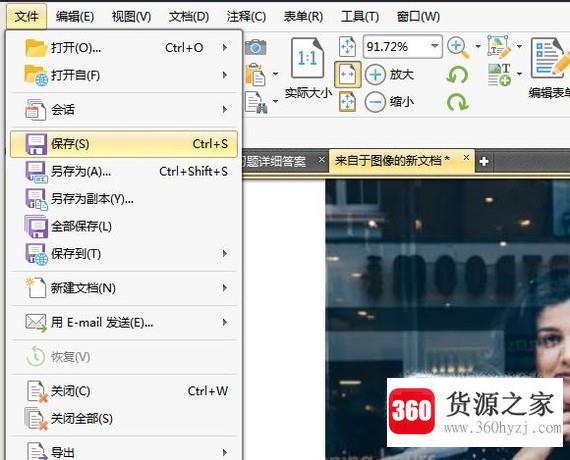The width and height of the screenshot is (570, 460).
Task: Click the open folder icon beside 打开(O)
Action: 36,48
